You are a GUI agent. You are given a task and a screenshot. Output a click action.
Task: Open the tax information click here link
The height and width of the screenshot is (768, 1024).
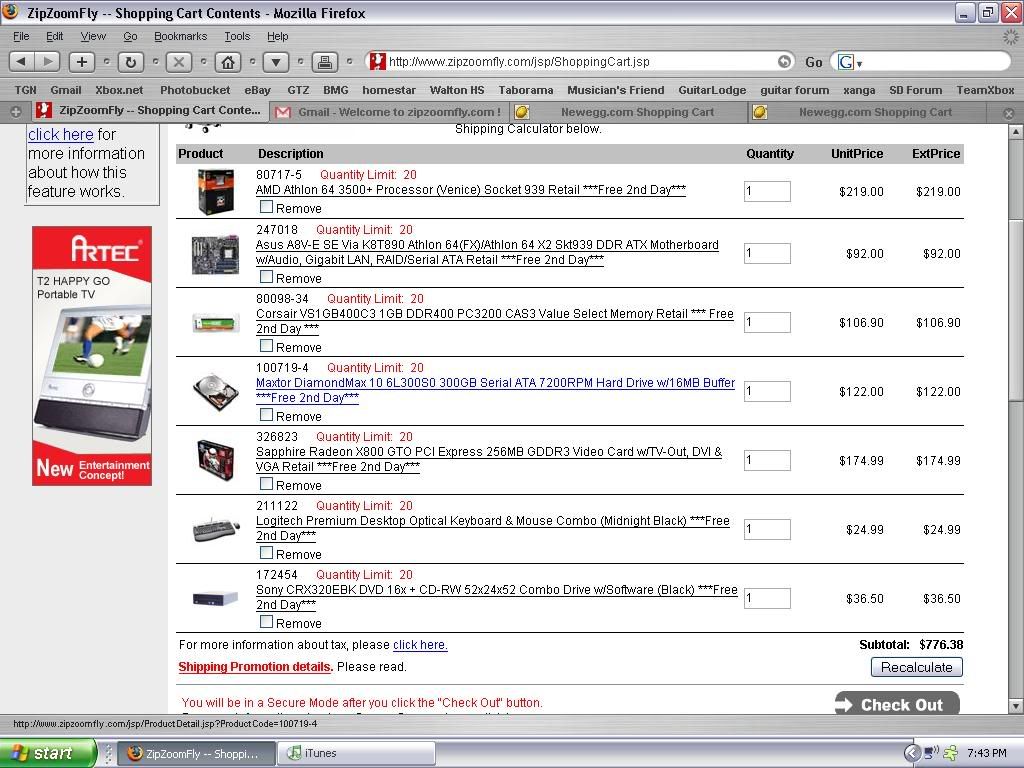pos(420,645)
